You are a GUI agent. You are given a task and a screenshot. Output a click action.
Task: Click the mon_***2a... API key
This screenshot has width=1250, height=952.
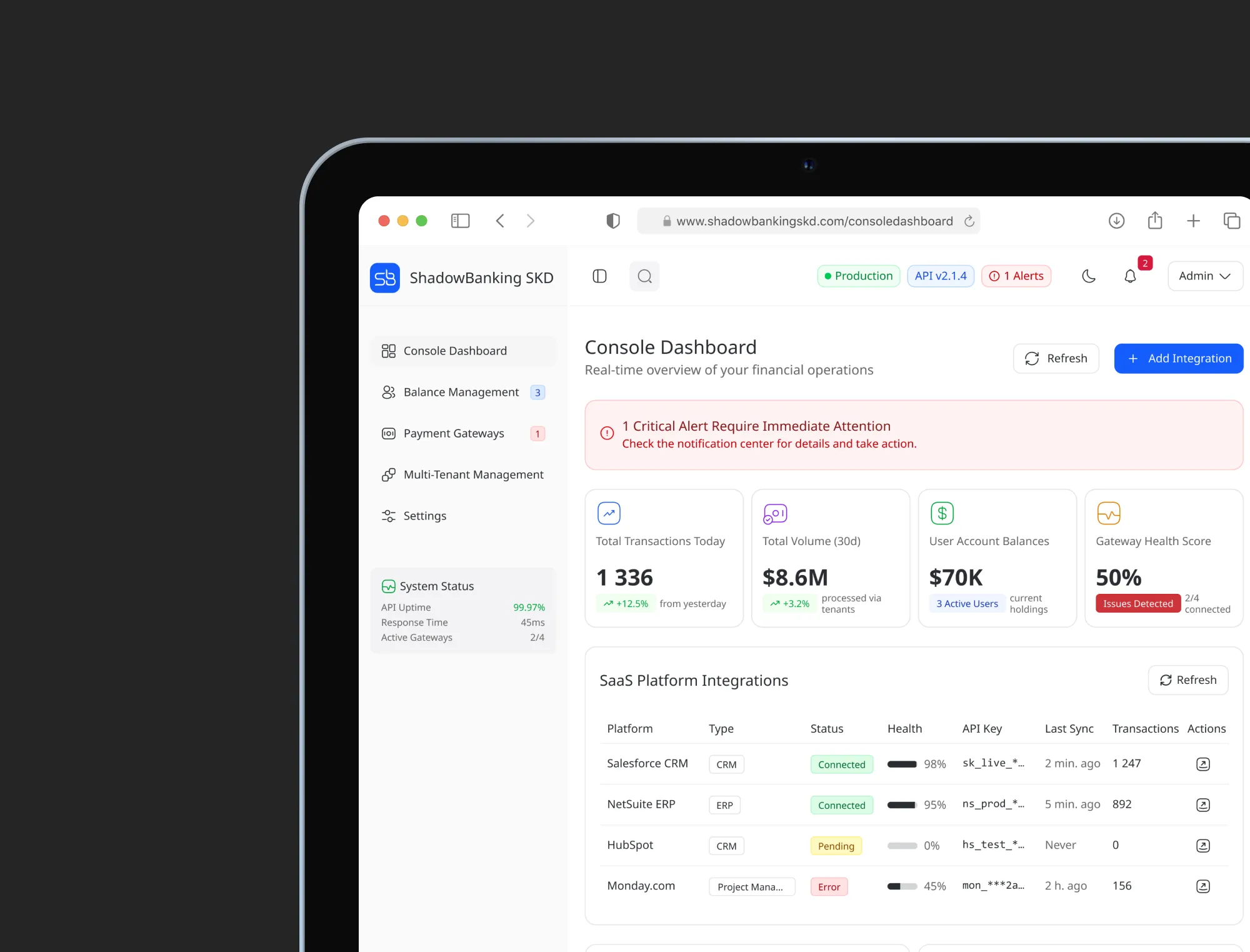coord(993,885)
